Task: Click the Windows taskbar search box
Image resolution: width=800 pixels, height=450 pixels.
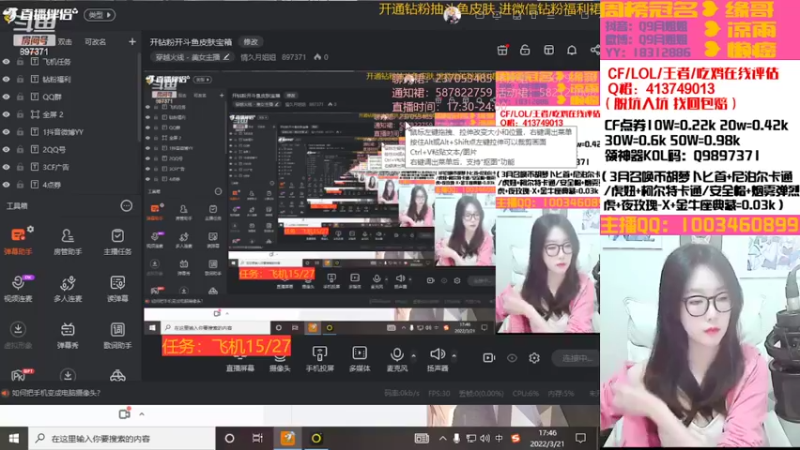Action: [122, 438]
